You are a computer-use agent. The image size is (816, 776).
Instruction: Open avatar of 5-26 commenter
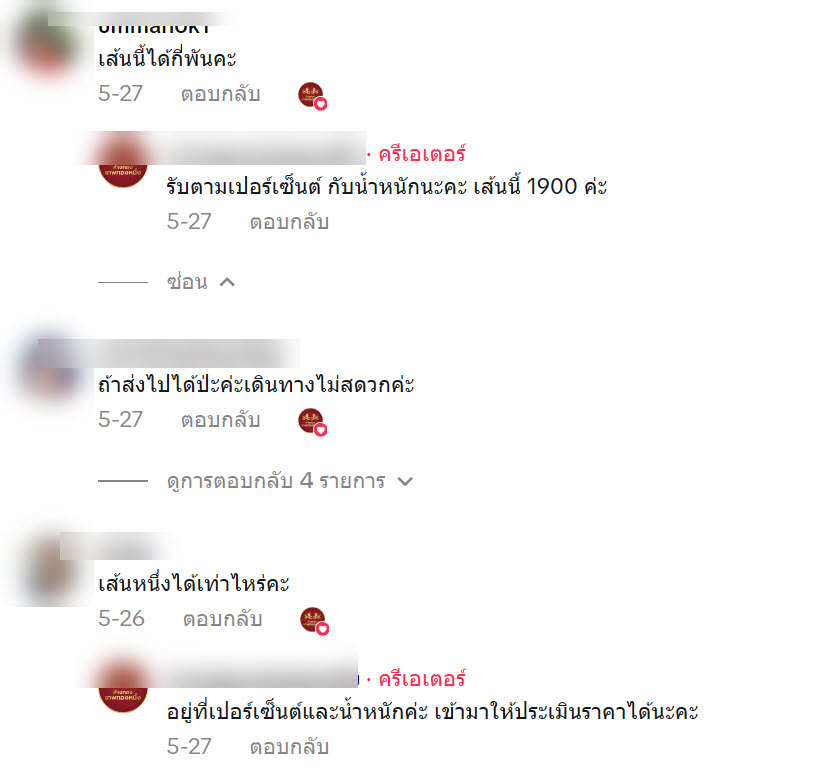48,568
